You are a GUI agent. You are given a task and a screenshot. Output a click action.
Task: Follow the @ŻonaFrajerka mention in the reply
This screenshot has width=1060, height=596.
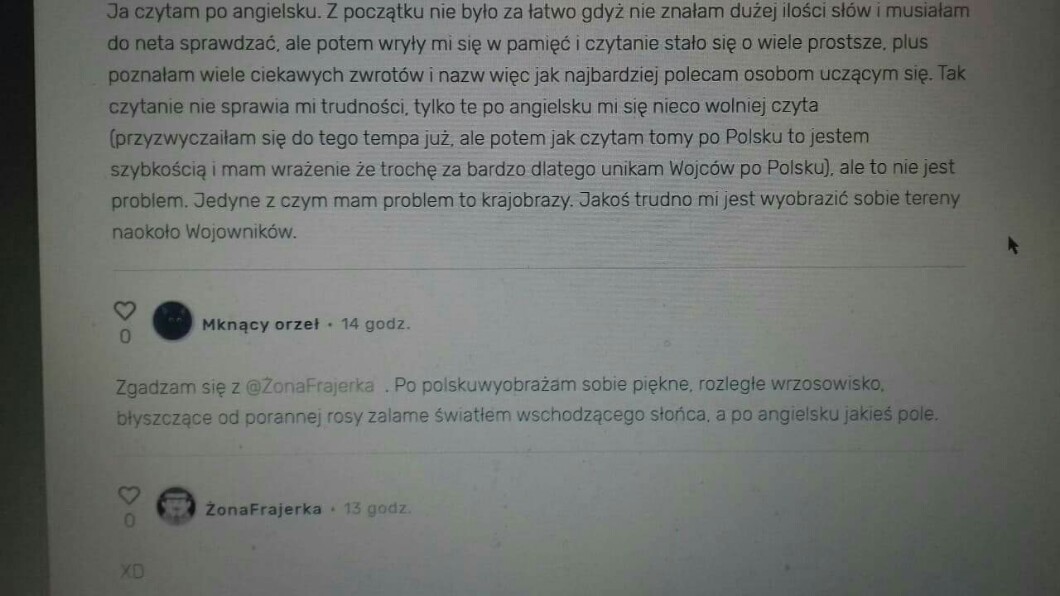click(x=310, y=386)
